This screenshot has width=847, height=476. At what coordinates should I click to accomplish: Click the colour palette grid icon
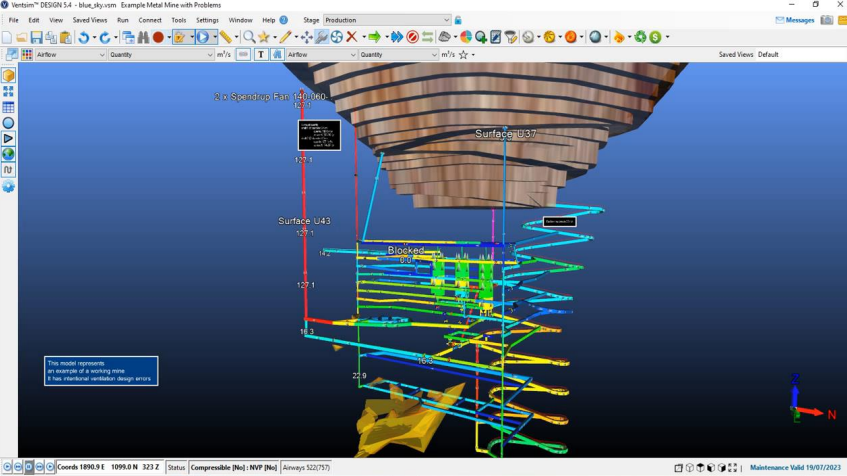pos(27,55)
